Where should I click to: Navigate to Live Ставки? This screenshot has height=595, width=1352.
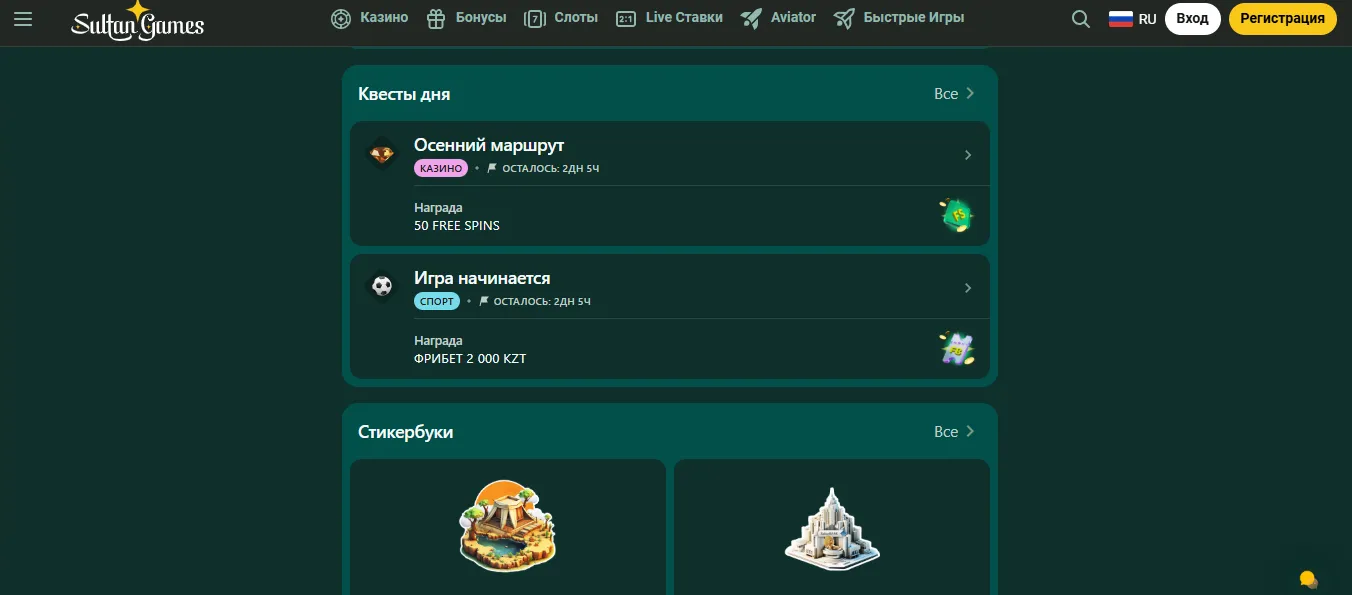pos(669,18)
